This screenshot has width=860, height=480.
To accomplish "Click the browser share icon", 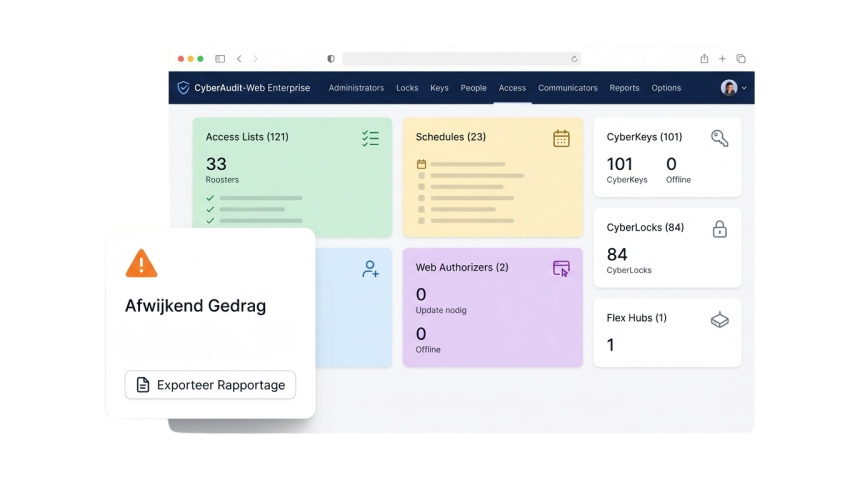I will pyautogui.click(x=704, y=59).
